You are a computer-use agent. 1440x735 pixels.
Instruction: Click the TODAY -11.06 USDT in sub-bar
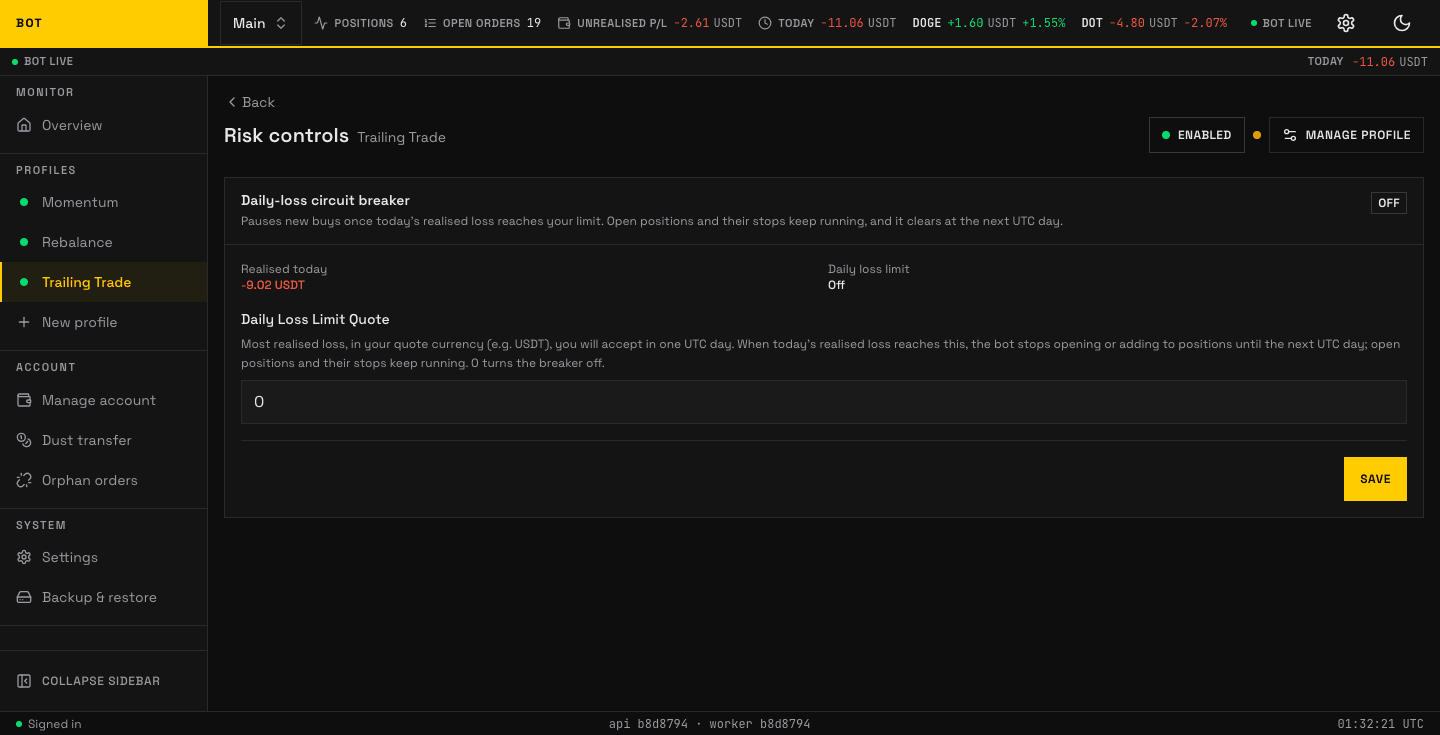(1367, 61)
